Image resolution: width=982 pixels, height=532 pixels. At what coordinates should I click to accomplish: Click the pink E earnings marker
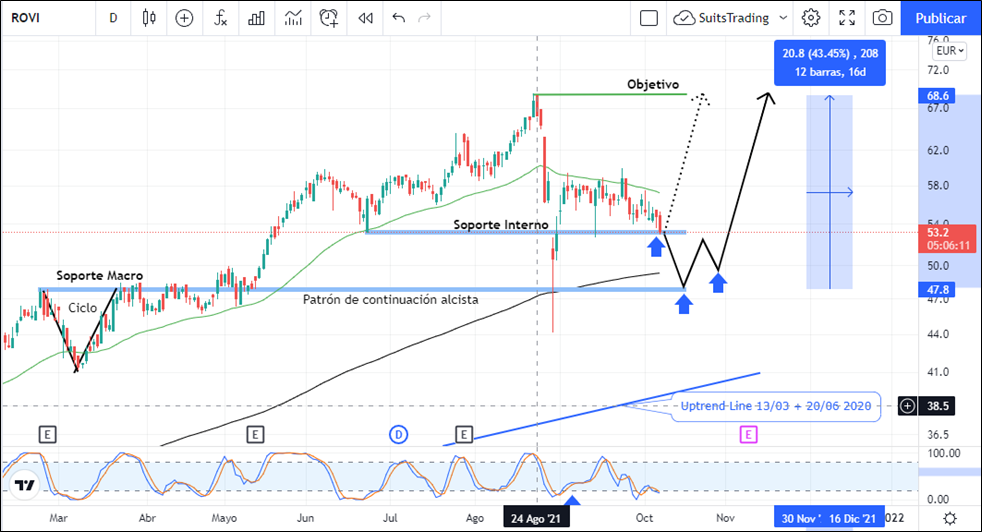click(748, 434)
